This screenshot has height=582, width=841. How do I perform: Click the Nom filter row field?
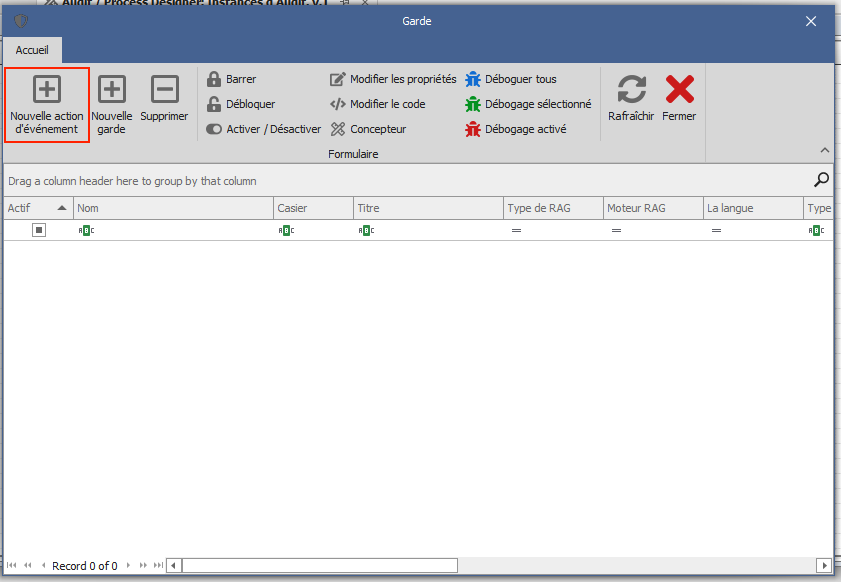click(x=173, y=230)
